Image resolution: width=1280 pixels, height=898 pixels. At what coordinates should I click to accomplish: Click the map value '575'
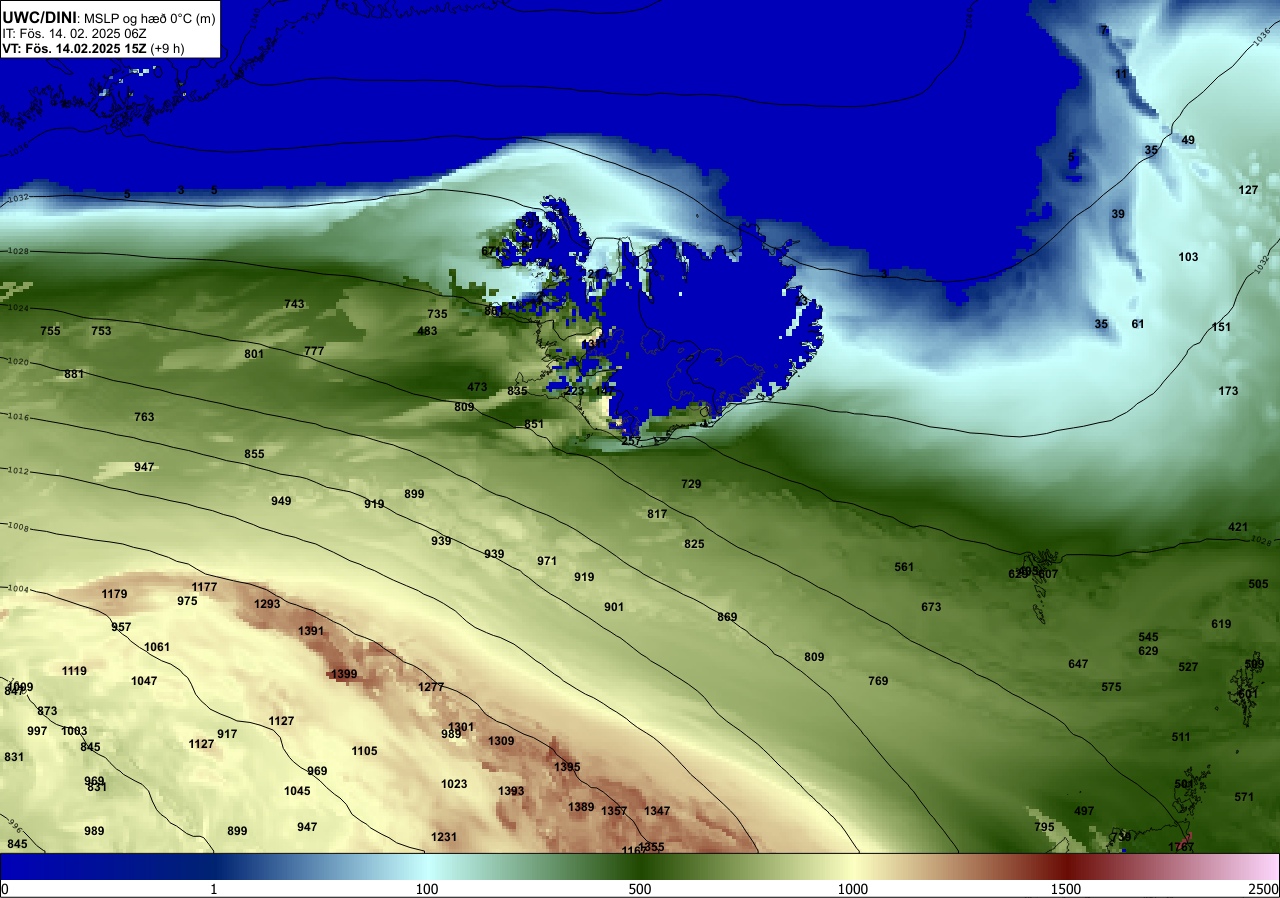tap(1111, 687)
